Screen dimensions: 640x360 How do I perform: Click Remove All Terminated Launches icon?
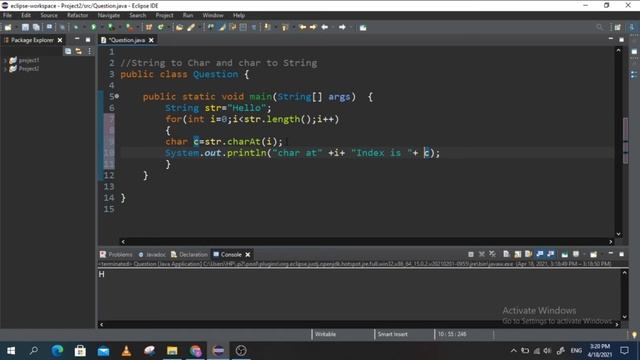pos(493,254)
